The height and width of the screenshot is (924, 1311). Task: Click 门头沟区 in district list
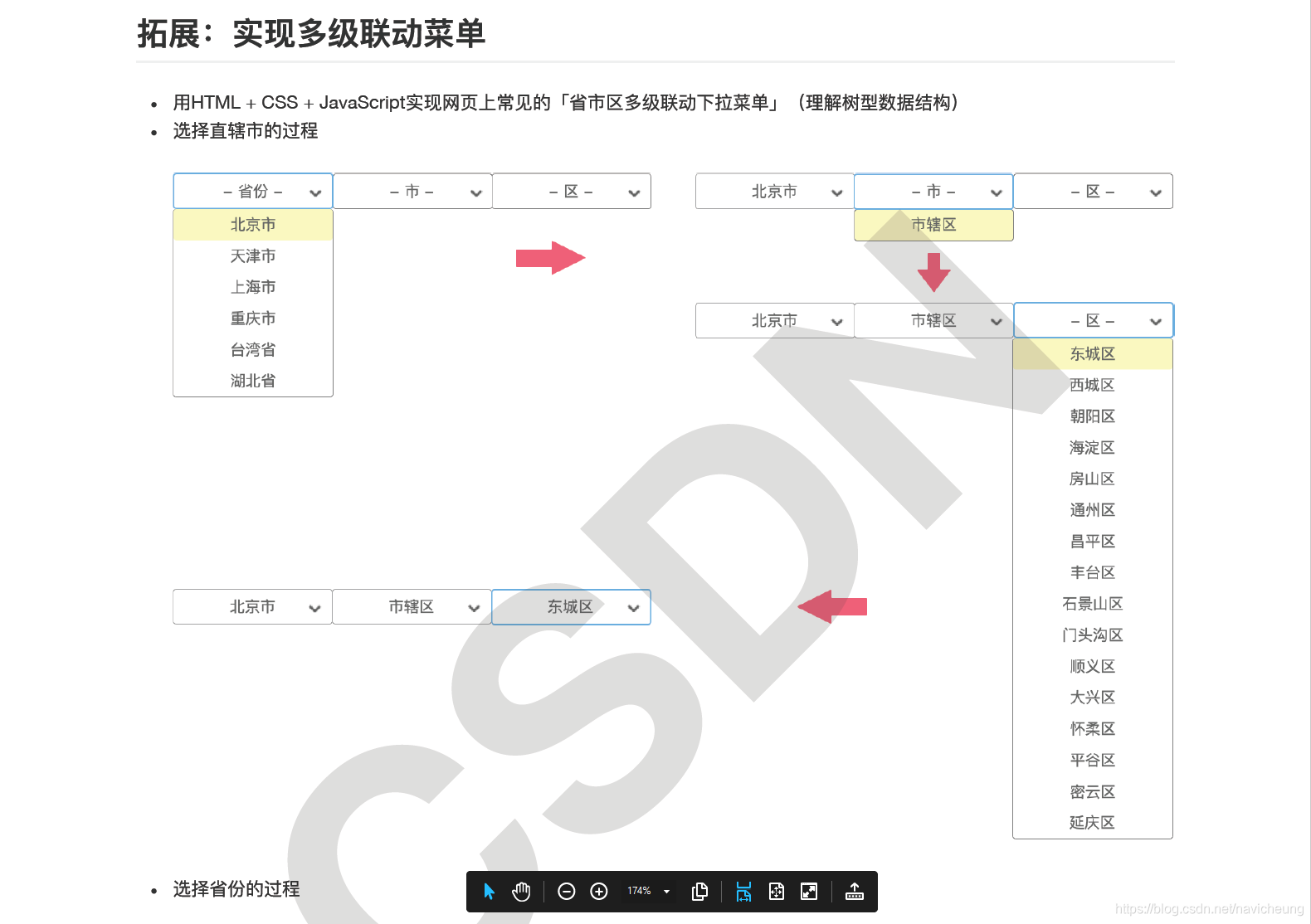pyautogui.click(x=1093, y=635)
